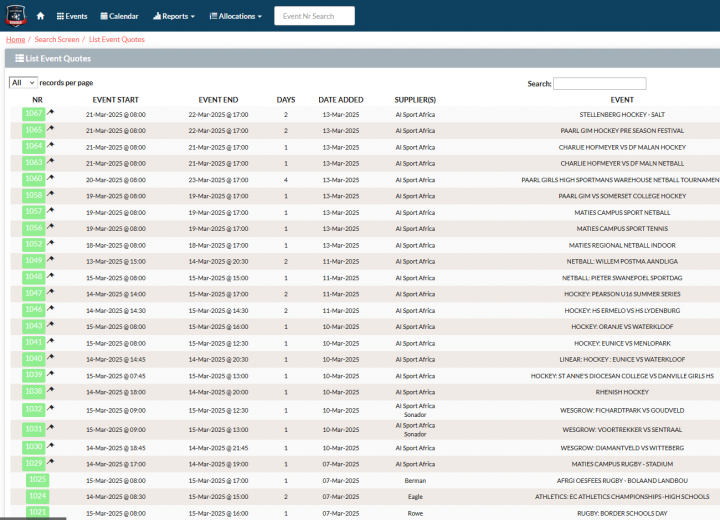The width and height of the screenshot is (720, 520).
Task: Click the share arrow icon beside quote 1064
Action: (x=51, y=145)
